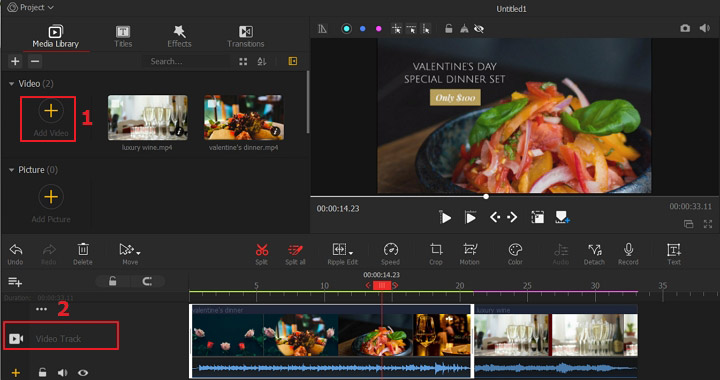Toggle the preview toolbar lock icon
Viewport: 720px width, 380px height.
(x=449, y=29)
